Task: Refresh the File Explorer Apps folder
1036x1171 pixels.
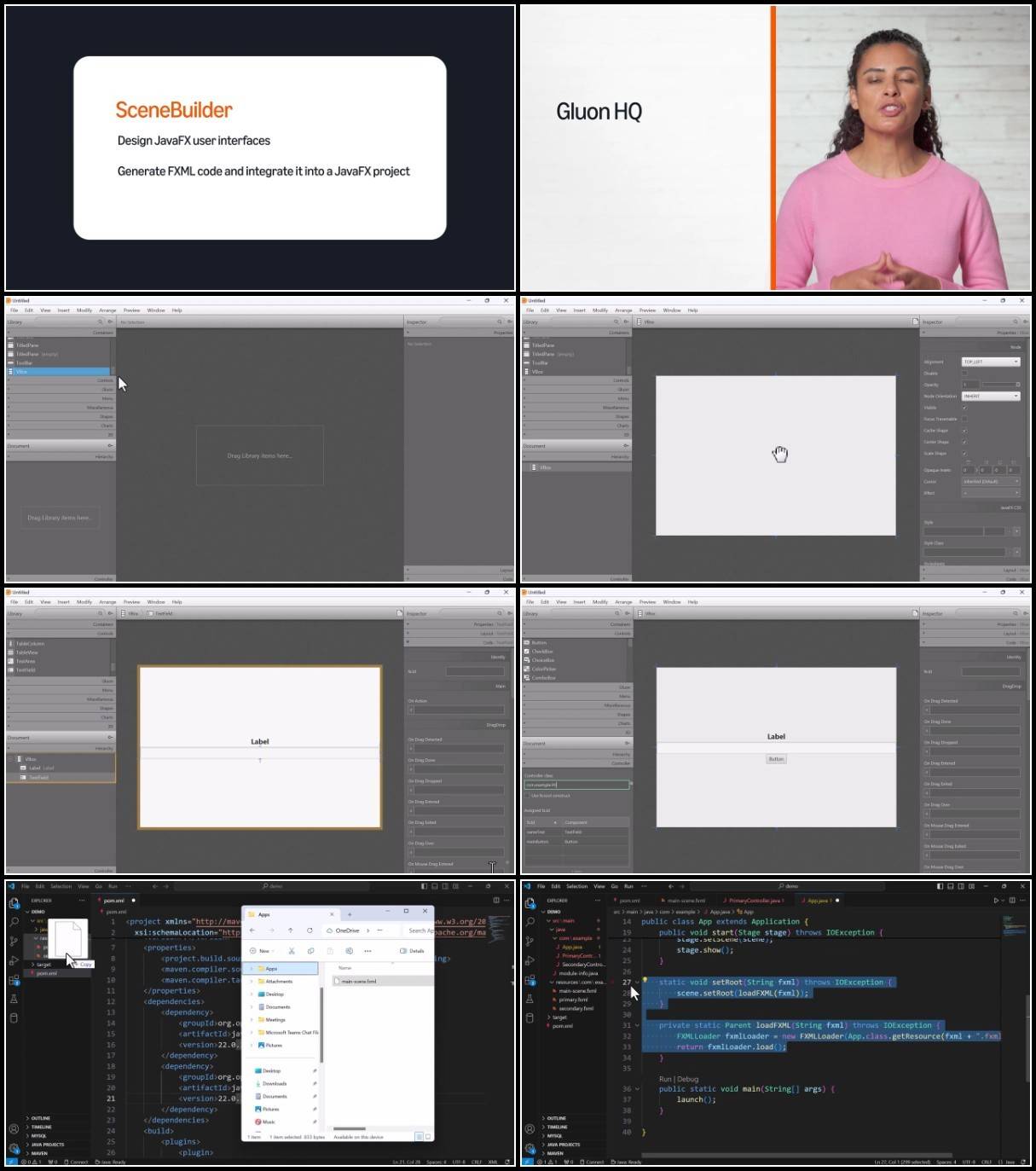Action: (310, 930)
